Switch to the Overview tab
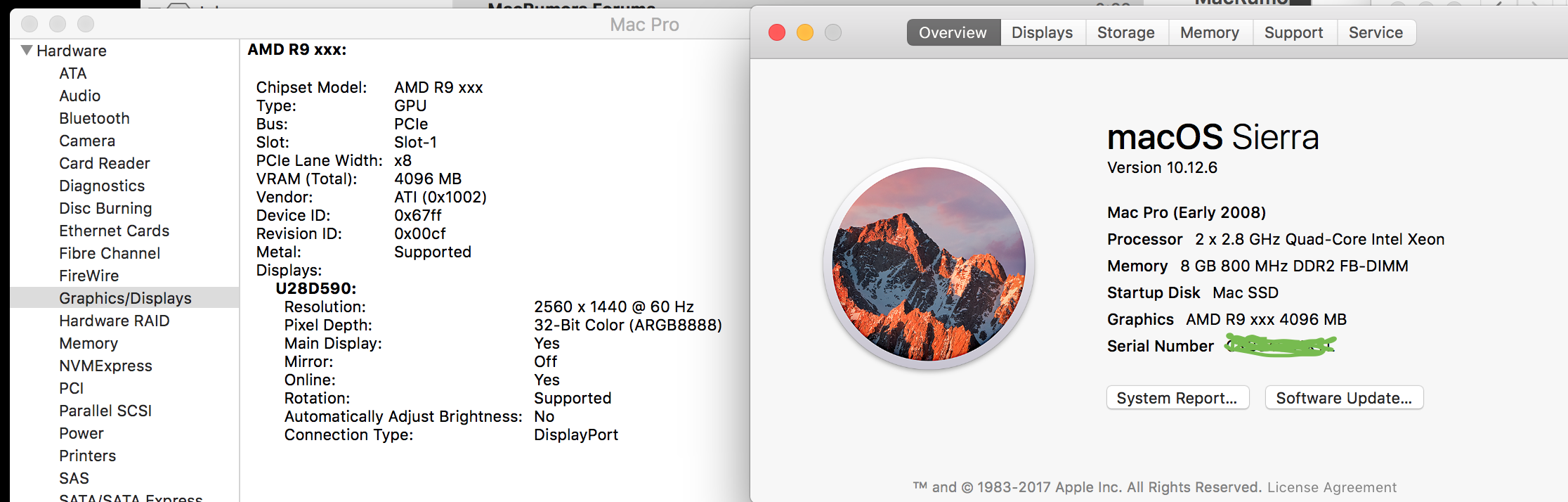 [x=953, y=32]
